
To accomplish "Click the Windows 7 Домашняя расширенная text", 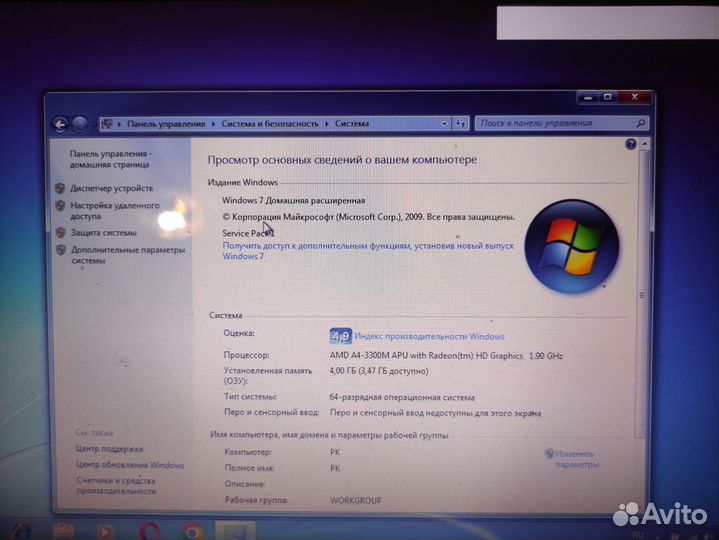I will coord(293,200).
